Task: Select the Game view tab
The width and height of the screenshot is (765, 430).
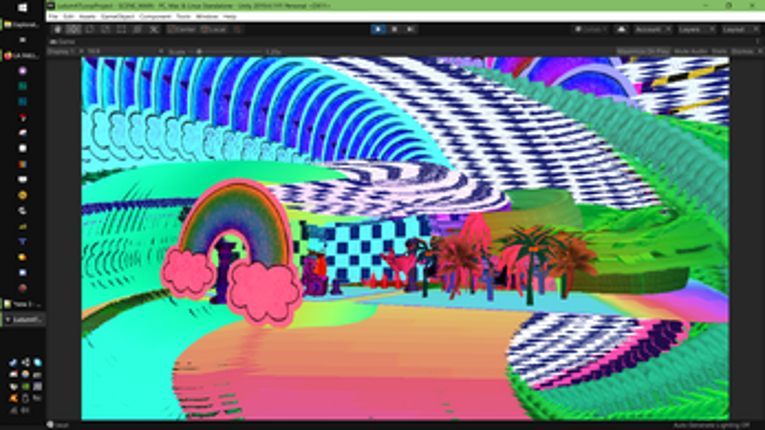Action: click(63, 42)
